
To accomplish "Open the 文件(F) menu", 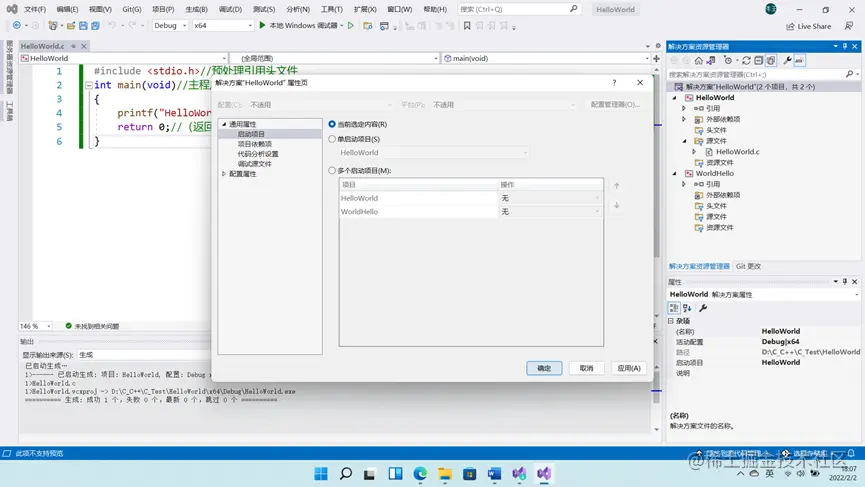I will [35, 9].
